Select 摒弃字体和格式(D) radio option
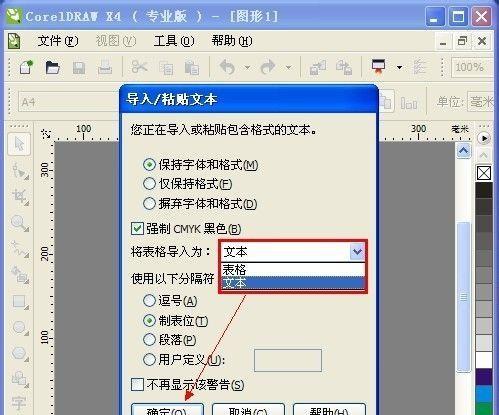 tap(200, 203)
